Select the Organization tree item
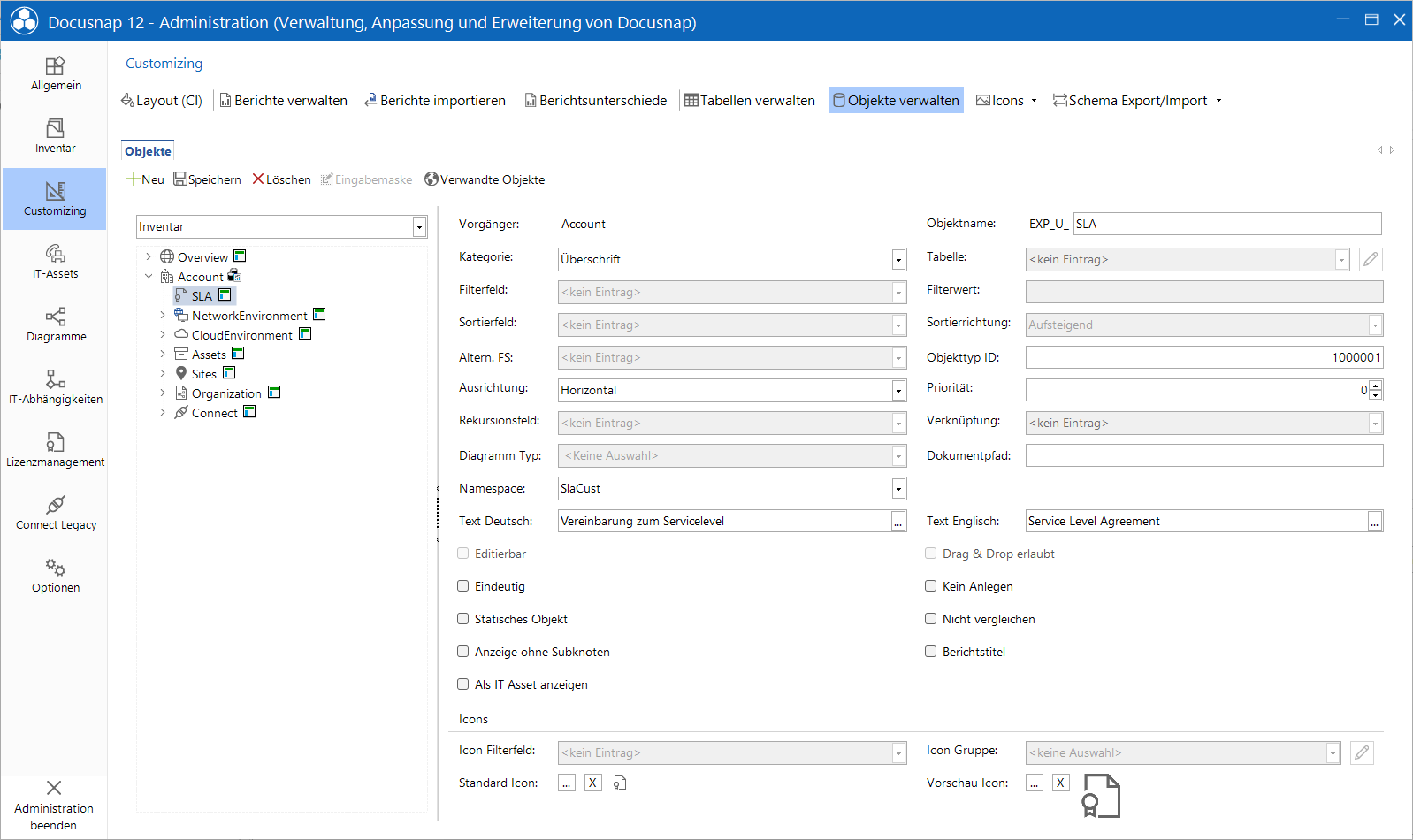Image resolution: width=1413 pixels, height=840 pixels. (x=226, y=393)
